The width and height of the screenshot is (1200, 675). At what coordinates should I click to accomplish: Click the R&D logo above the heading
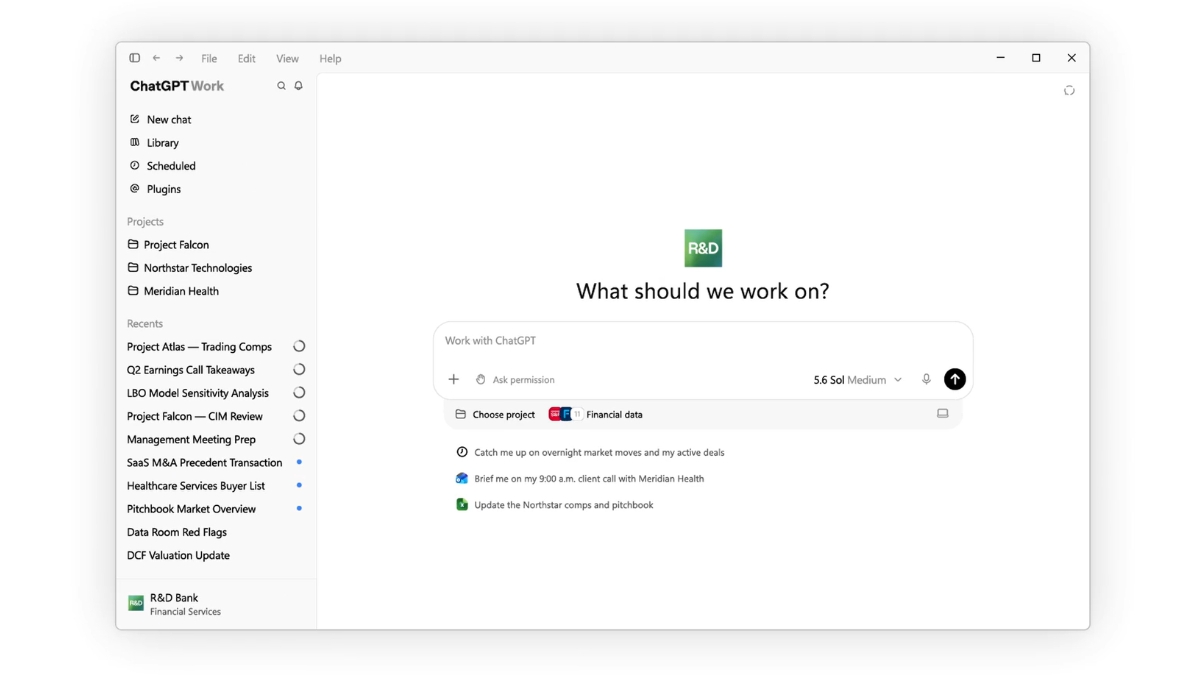click(703, 248)
